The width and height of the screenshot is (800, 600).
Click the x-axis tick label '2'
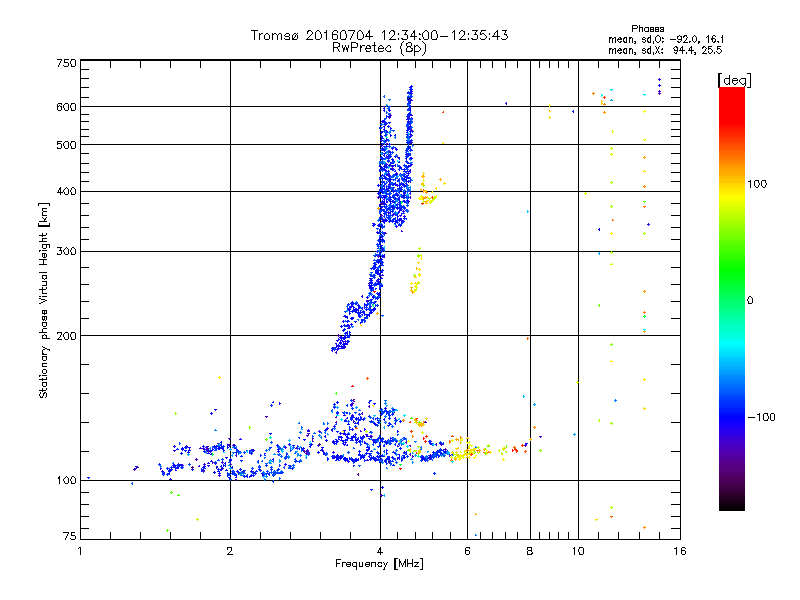point(230,551)
